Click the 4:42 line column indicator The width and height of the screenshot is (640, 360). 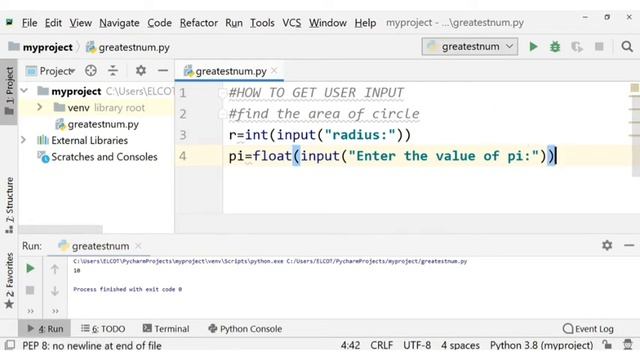click(x=350, y=345)
